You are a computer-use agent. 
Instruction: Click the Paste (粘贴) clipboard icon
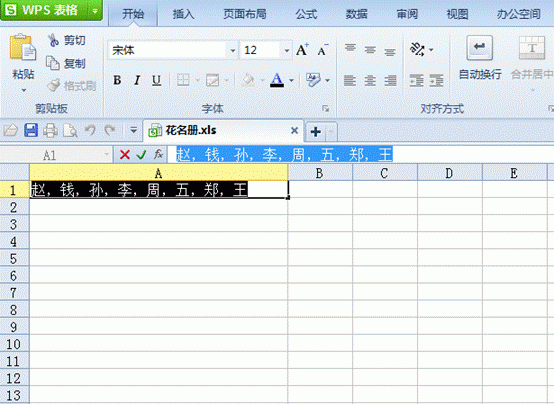[23, 48]
